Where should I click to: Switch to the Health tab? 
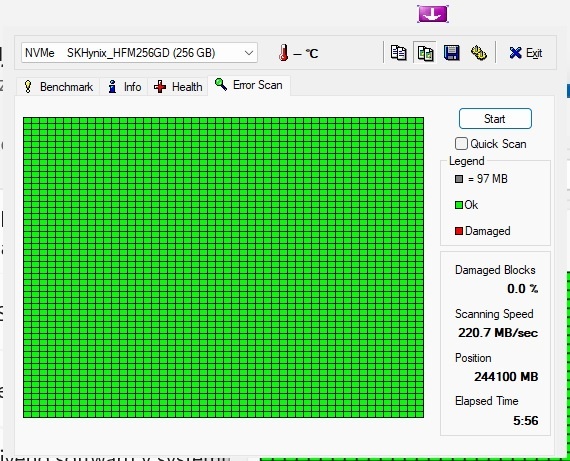pyautogui.click(x=177, y=87)
